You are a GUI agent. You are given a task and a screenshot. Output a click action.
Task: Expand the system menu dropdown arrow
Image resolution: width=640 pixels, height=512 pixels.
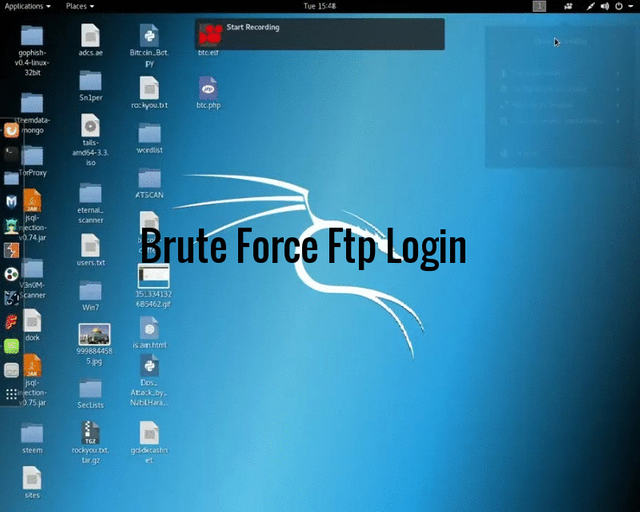coord(630,6)
